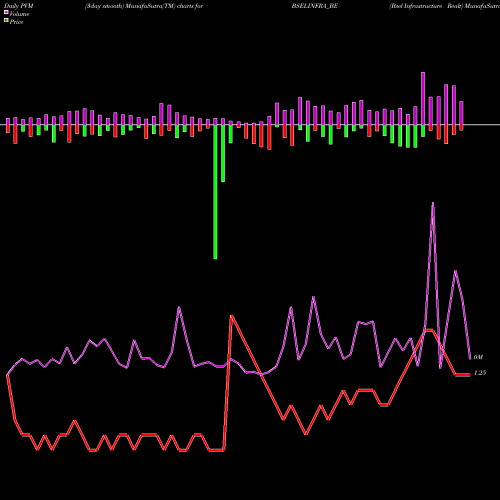500x500 pixels.
Task: Click the Price legend color swatch
Action: coord(6,21)
